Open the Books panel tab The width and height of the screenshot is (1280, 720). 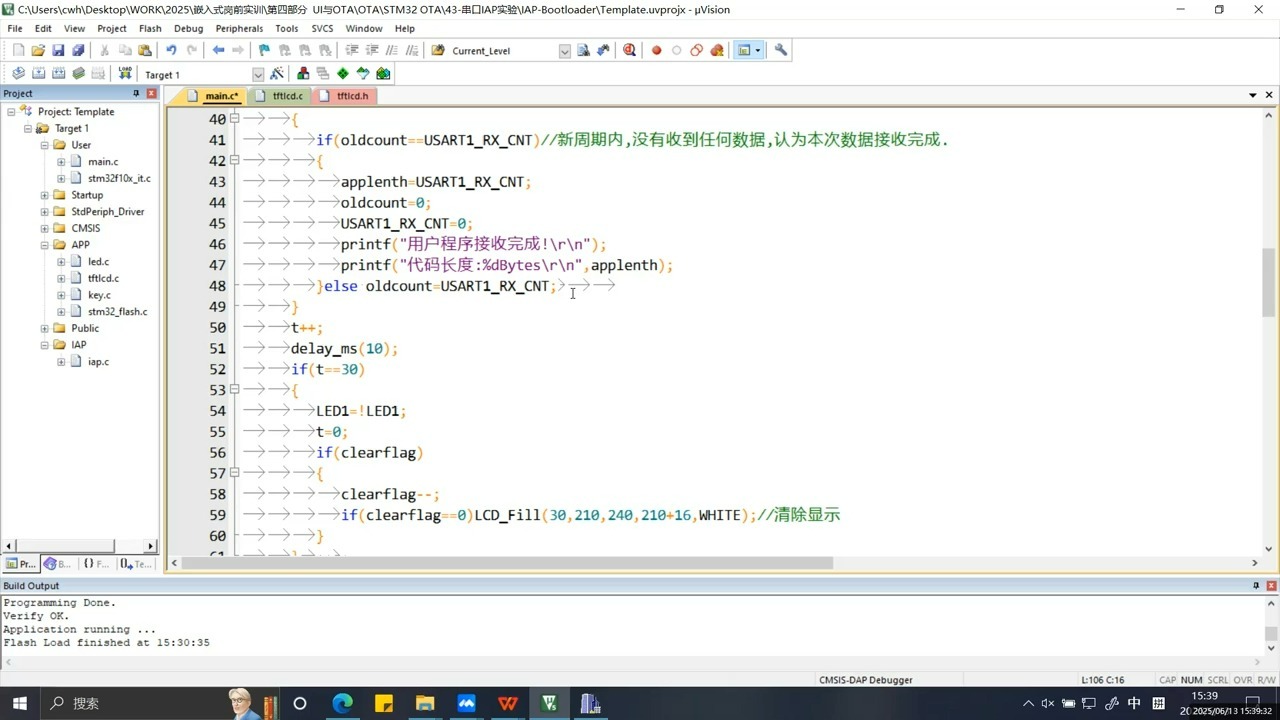pyautogui.click(x=57, y=564)
